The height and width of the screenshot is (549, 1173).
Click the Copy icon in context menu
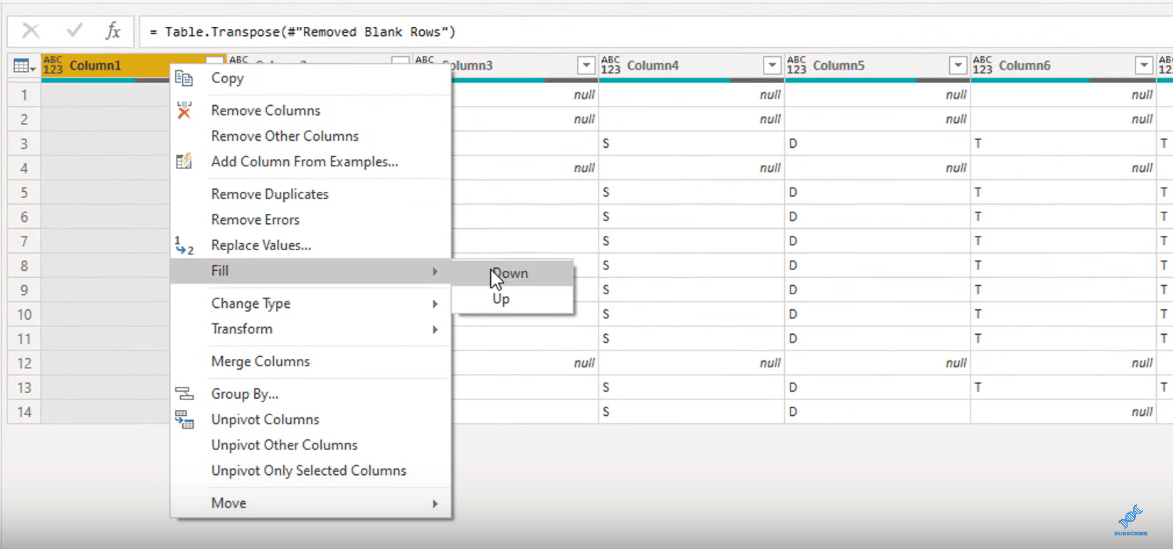183,78
